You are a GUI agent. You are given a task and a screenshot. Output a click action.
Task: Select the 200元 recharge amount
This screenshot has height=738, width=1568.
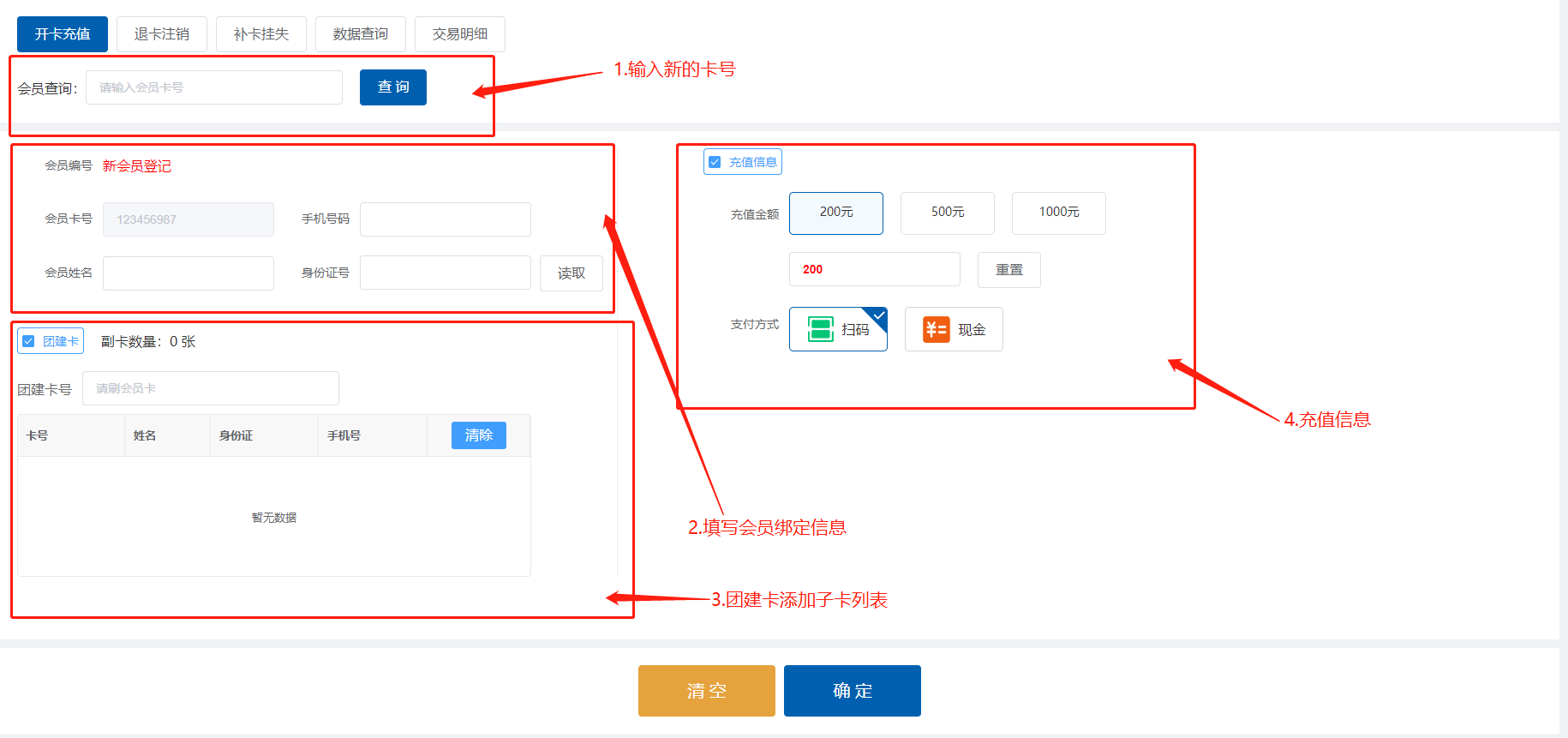[x=836, y=213]
